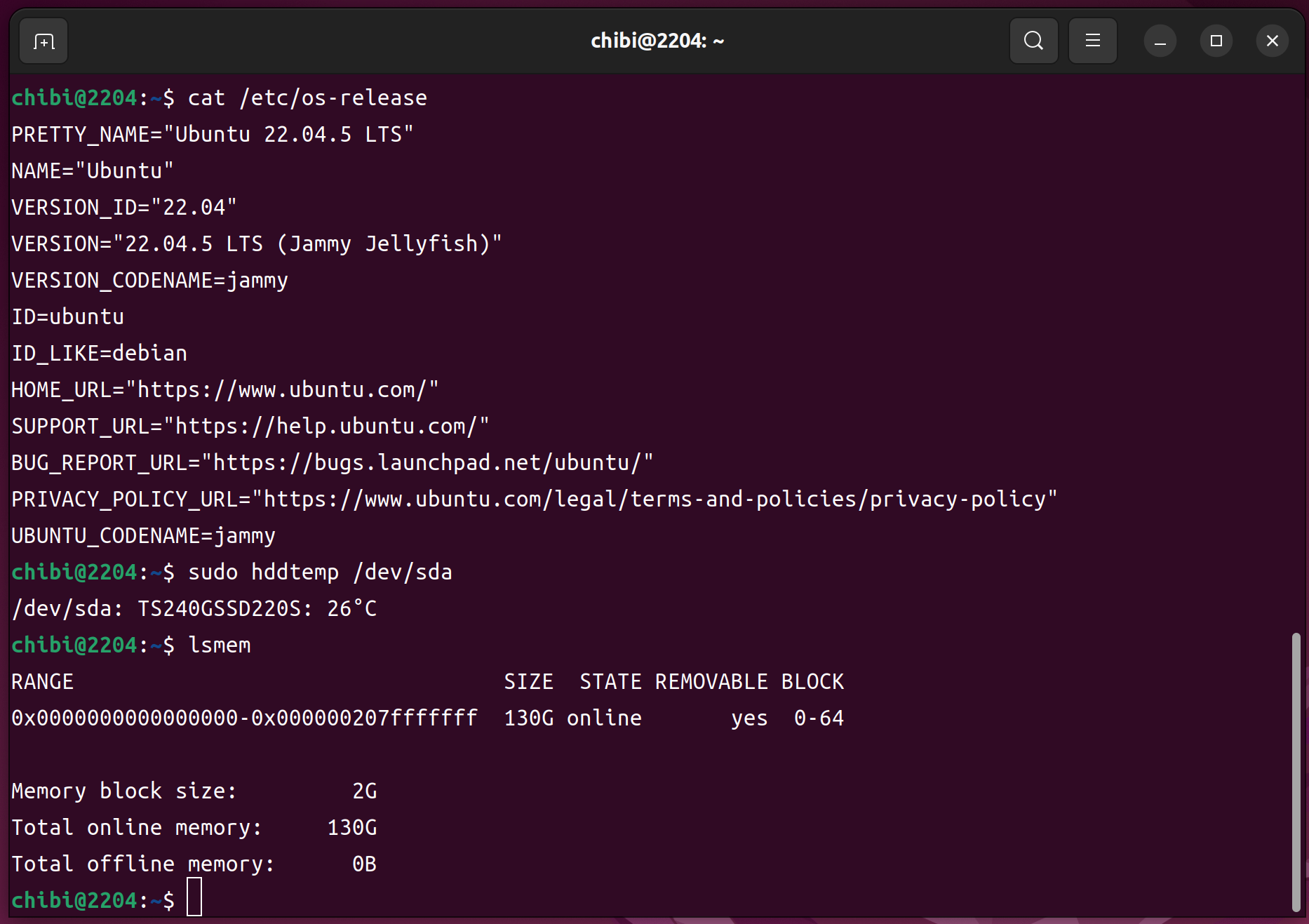Click the 'sudo hddtemp /dev/sda' command

(320, 573)
